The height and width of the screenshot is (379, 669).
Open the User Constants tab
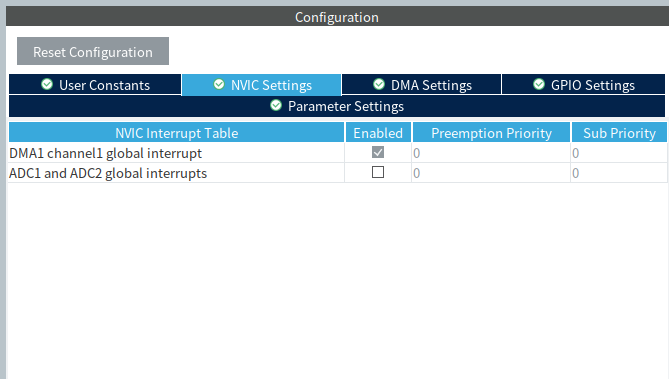95,85
